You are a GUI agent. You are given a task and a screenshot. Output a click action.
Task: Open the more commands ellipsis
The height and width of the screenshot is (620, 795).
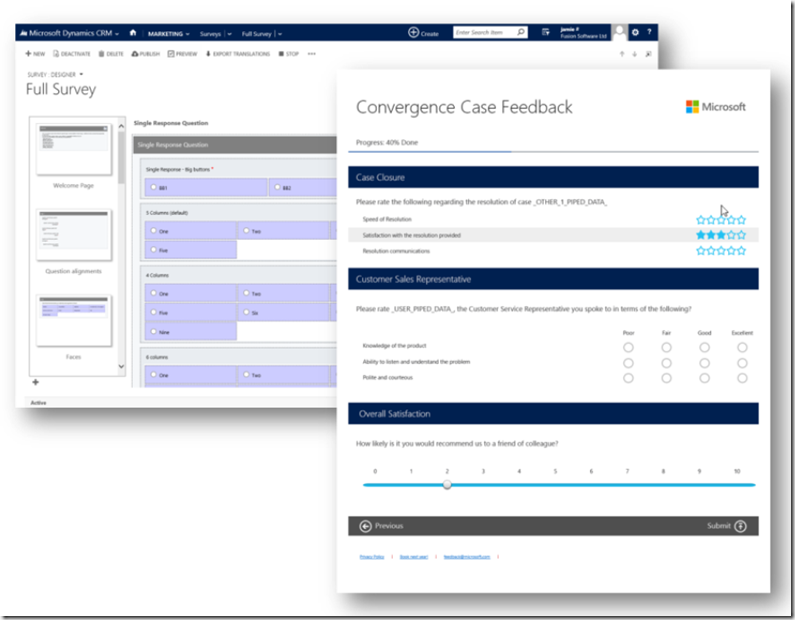click(311, 54)
